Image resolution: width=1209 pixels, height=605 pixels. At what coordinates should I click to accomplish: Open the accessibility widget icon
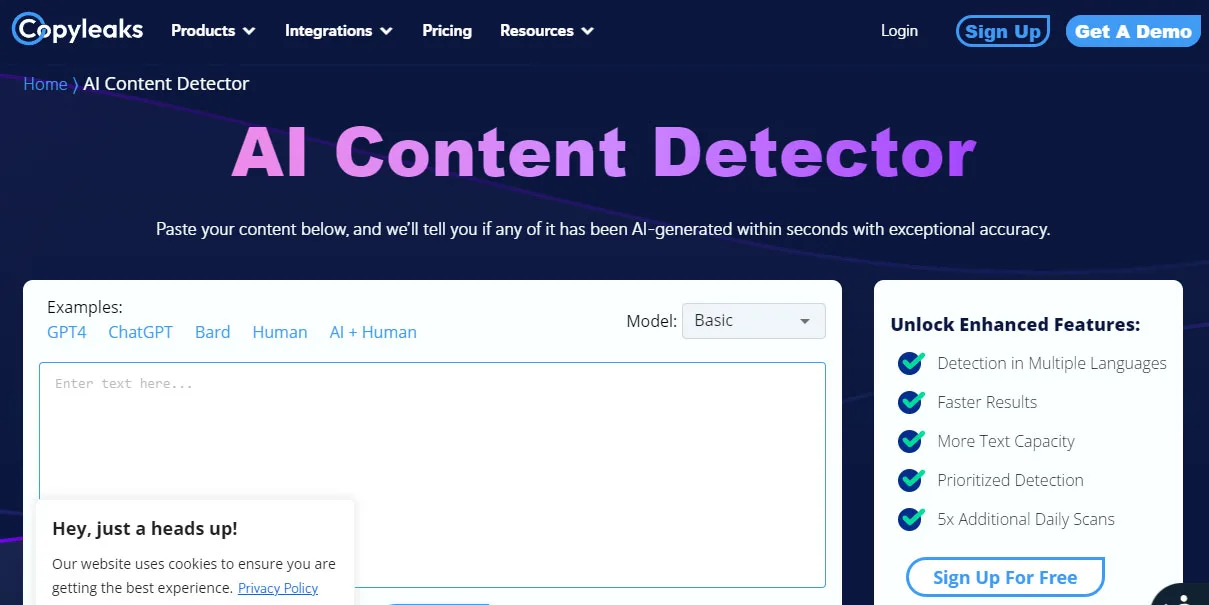[x=1184, y=594]
